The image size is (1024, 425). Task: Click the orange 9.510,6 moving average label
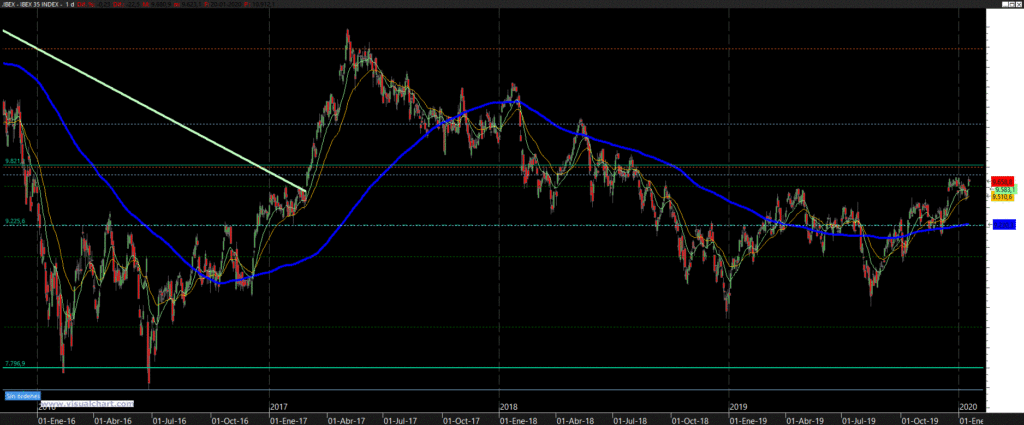(1002, 196)
